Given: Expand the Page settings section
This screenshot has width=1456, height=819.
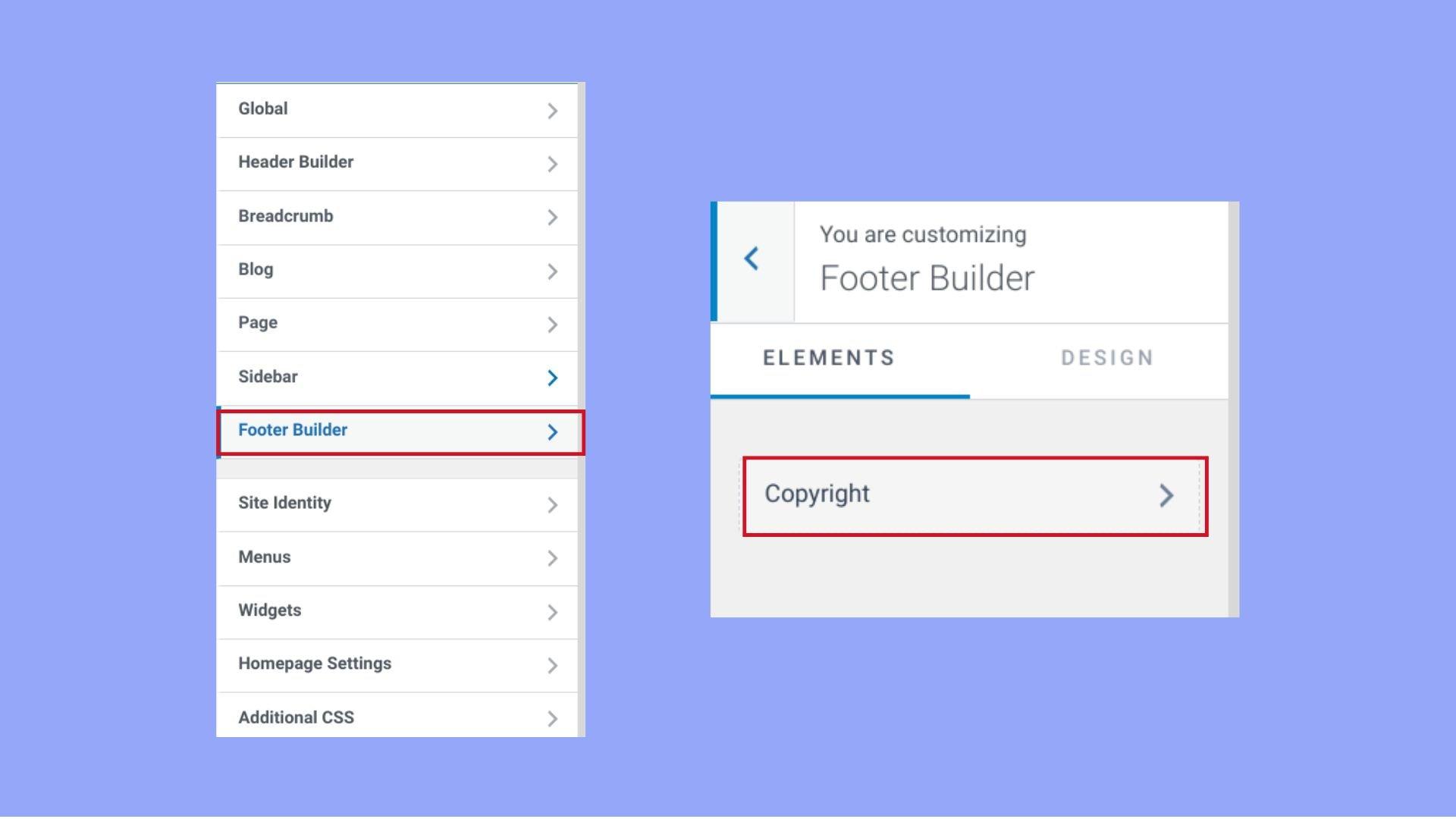Looking at the screenshot, I should coord(397,325).
